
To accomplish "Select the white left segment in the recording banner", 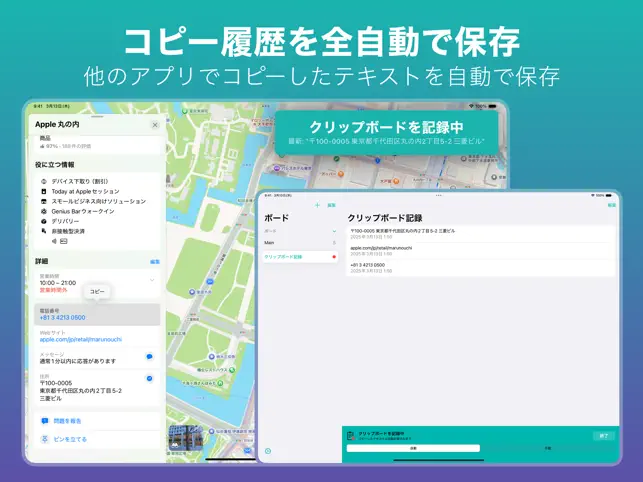I will click(x=413, y=448).
